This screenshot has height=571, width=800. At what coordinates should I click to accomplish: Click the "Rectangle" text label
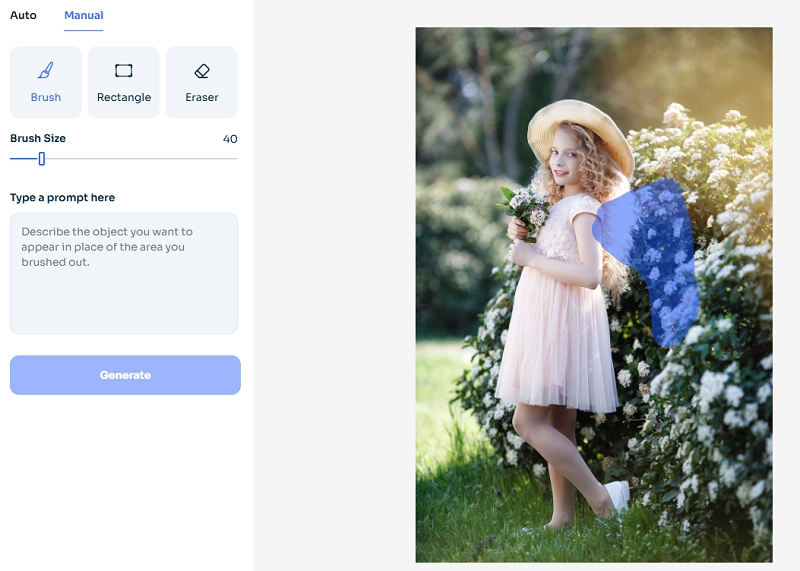124,98
